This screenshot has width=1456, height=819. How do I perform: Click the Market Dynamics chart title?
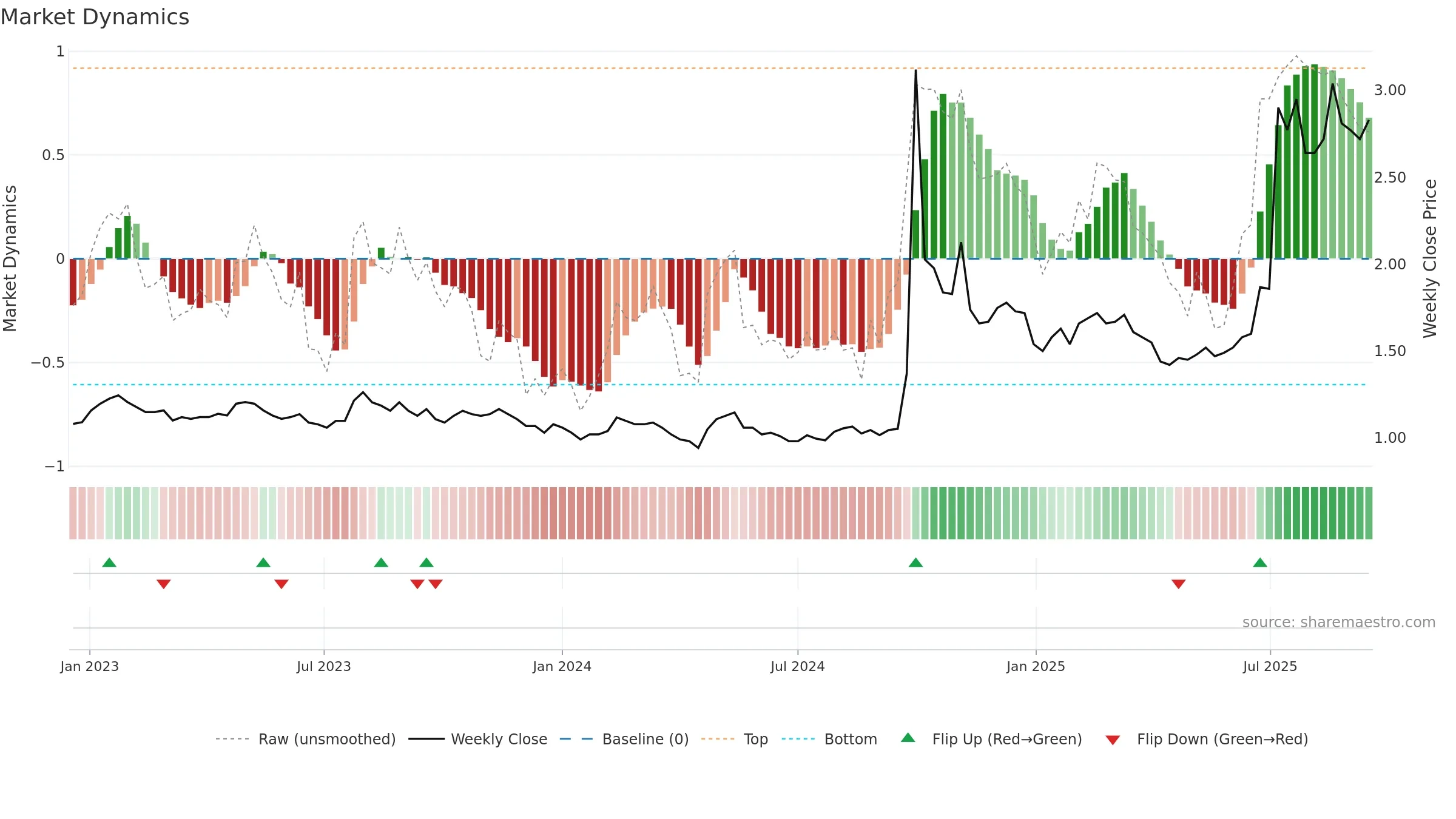click(95, 17)
